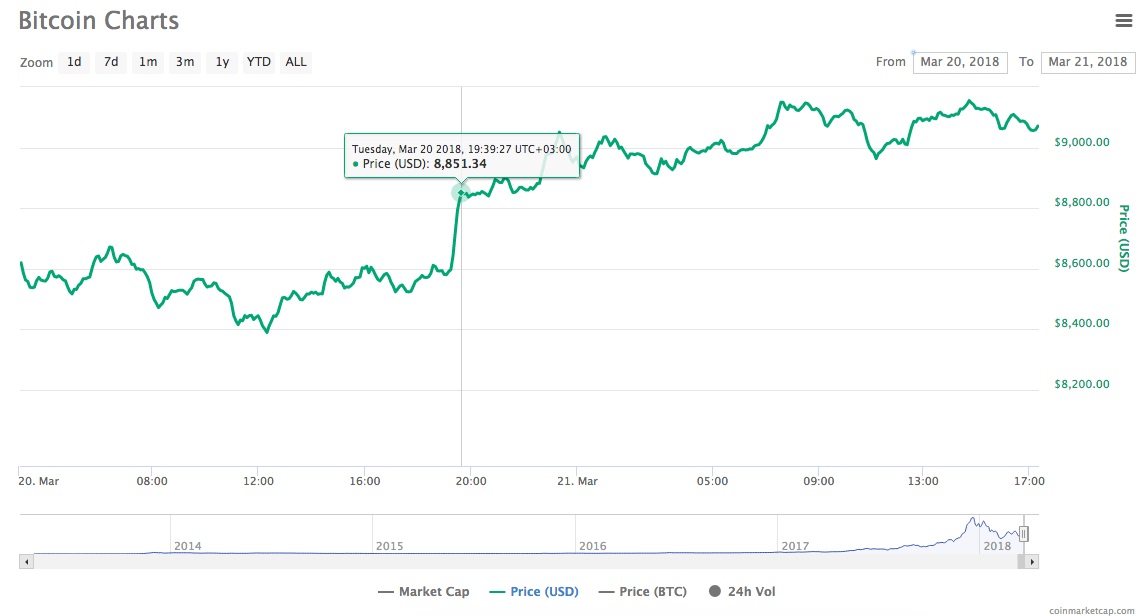The width and height of the screenshot is (1146, 616).
Task: Click the 8,851.34 price tooltip
Action: (x=462, y=156)
